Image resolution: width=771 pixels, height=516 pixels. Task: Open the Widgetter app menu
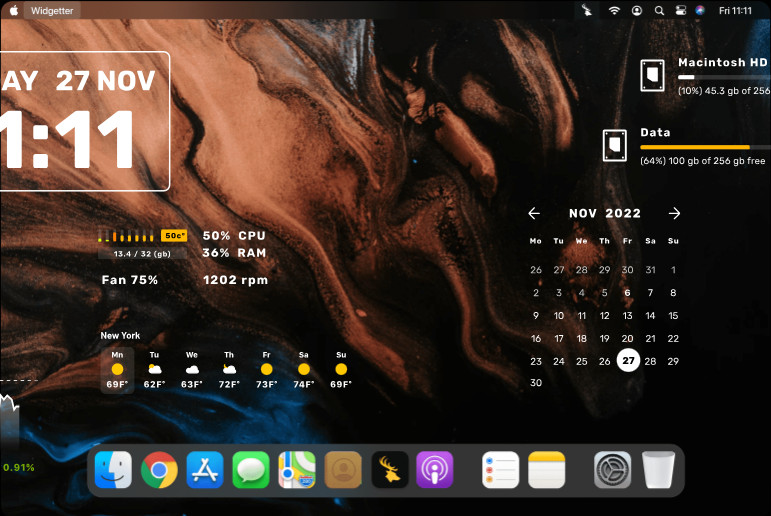click(52, 10)
